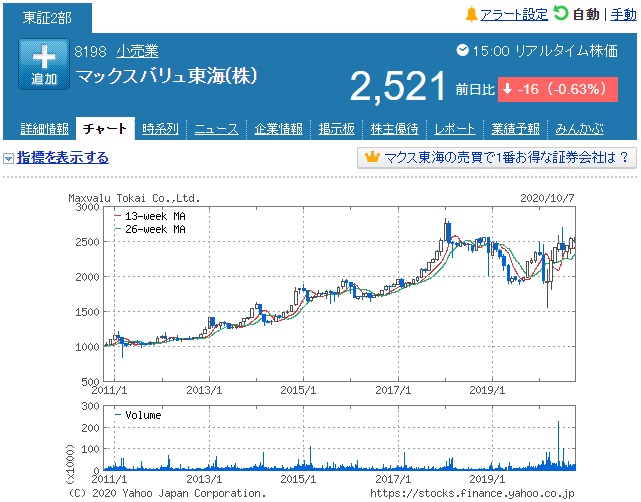Click the current price 2,521

(398, 86)
